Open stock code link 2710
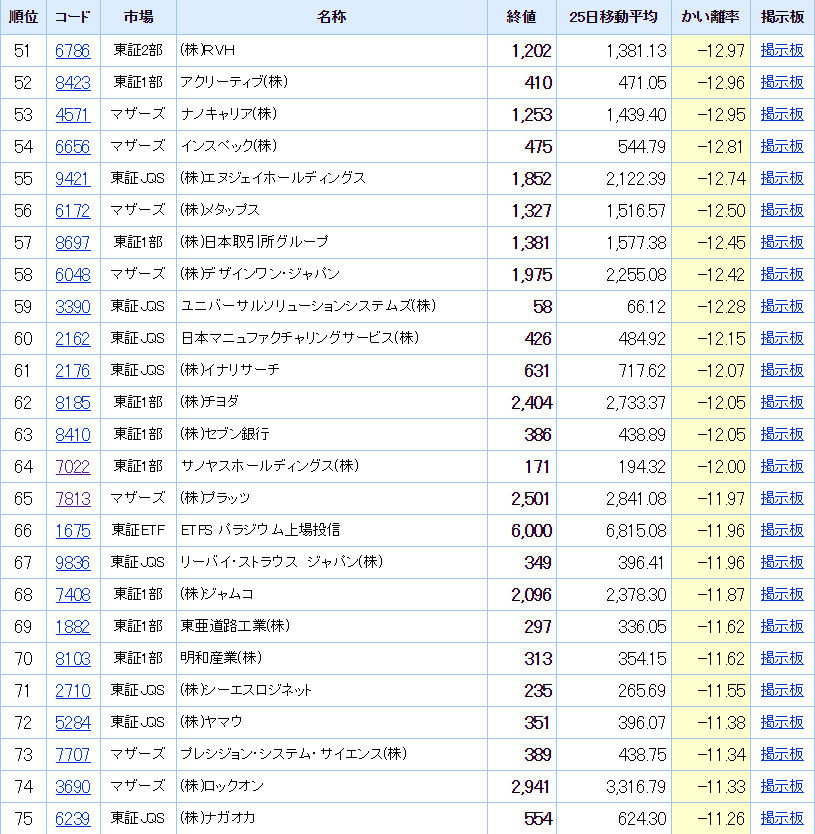Viewport: 815px width, 834px height. [73, 691]
